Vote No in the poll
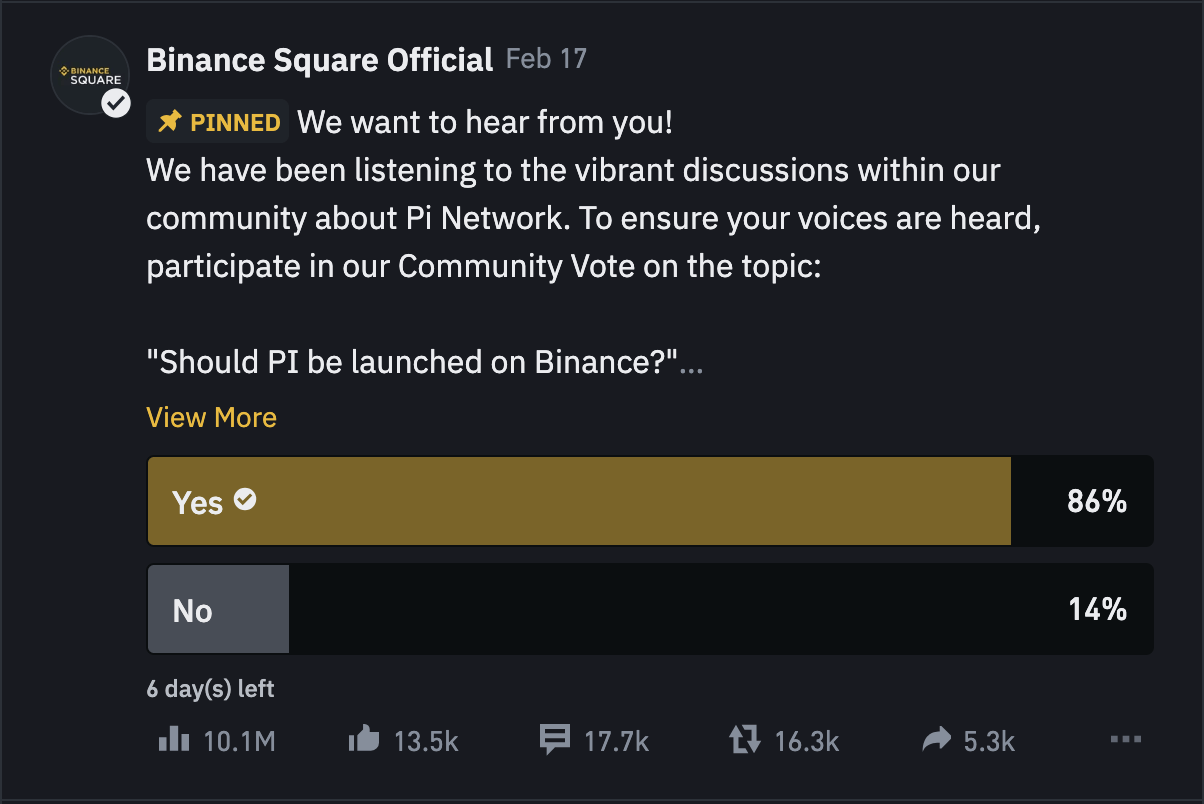 coord(650,609)
